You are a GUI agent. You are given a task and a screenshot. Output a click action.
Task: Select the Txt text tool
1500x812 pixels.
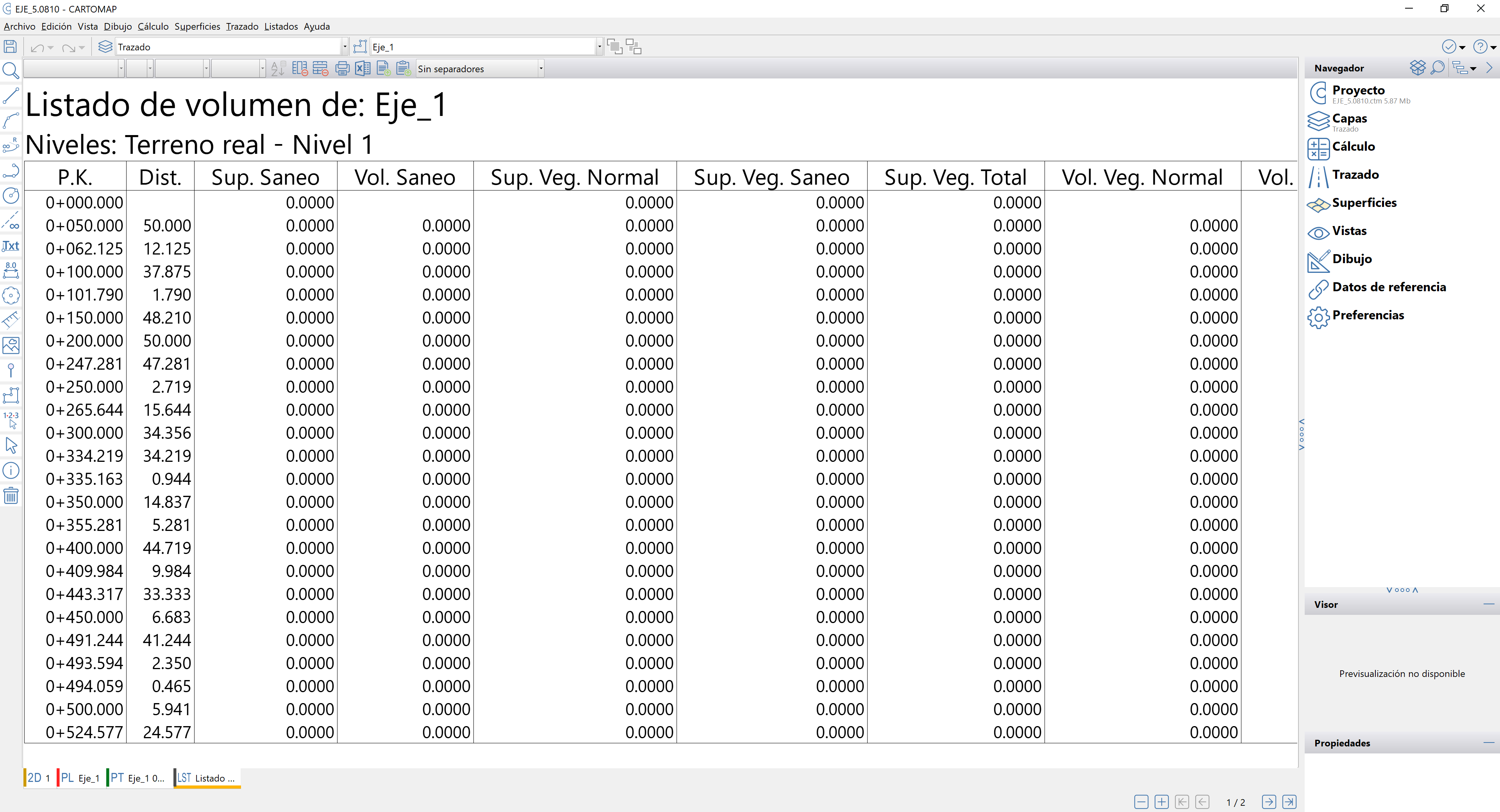pos(11,246)
